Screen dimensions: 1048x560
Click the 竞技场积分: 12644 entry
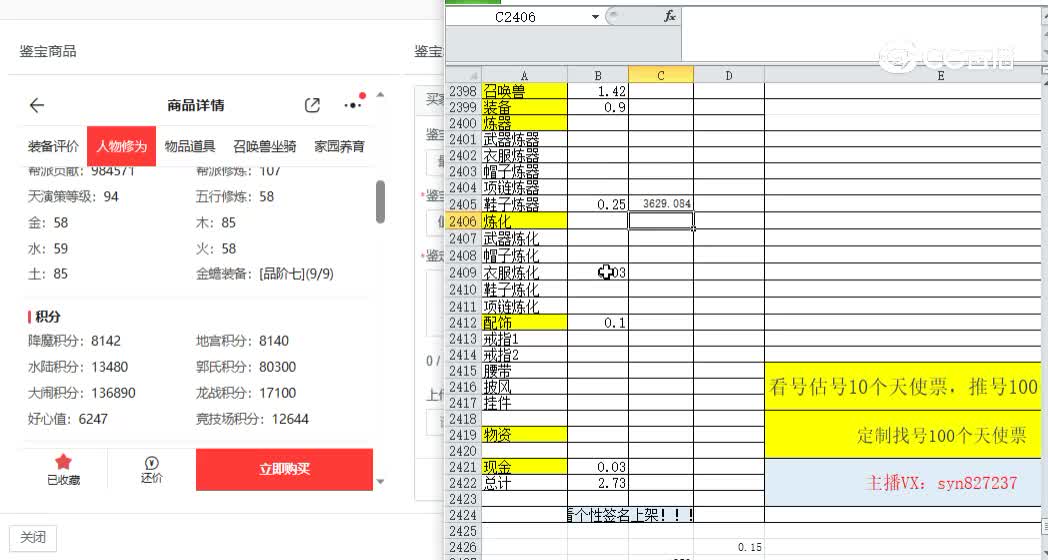[x=253, y=419]
